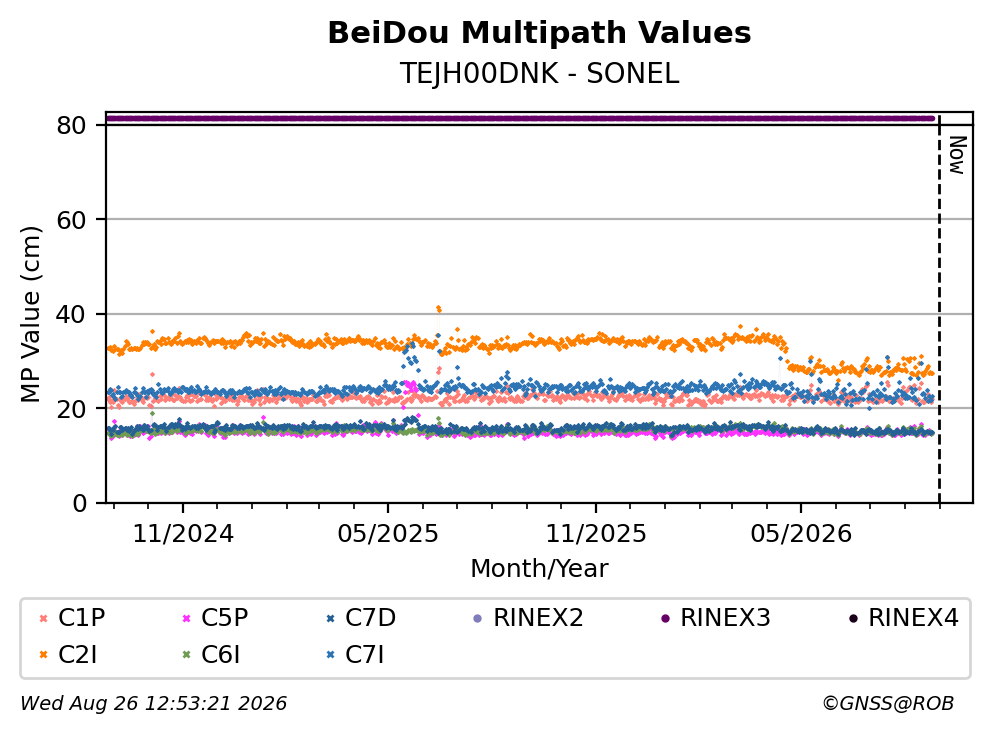The width and height of the screenshot is (993, 734).
Task: Click the C6I green legend marker
Action: pyautogui.click(x=187, y=655)
